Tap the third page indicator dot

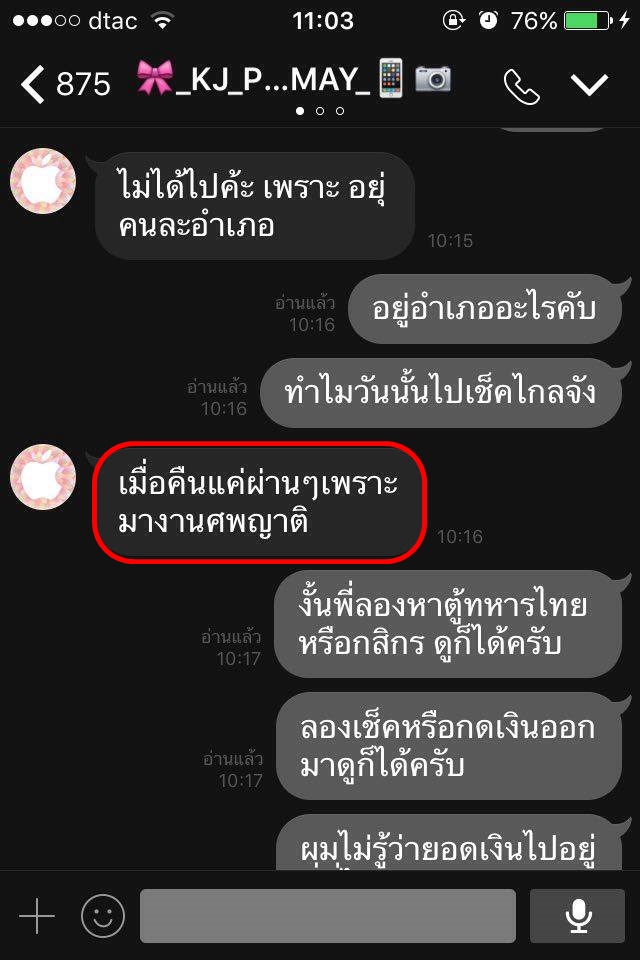[340, 111]
